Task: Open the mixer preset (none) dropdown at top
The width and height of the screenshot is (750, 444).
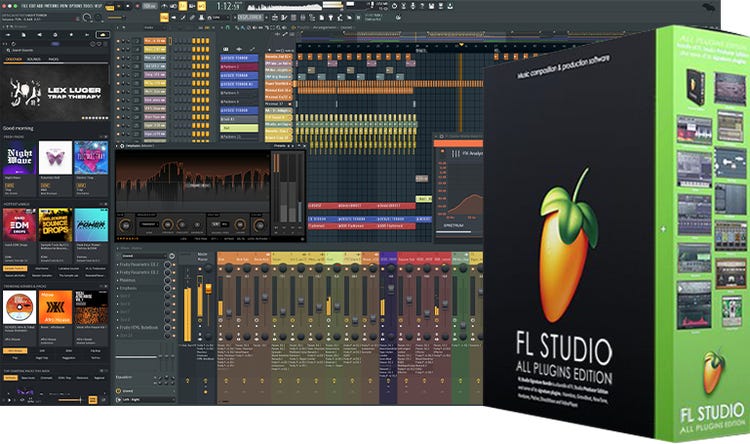Action: click(144, 256)
